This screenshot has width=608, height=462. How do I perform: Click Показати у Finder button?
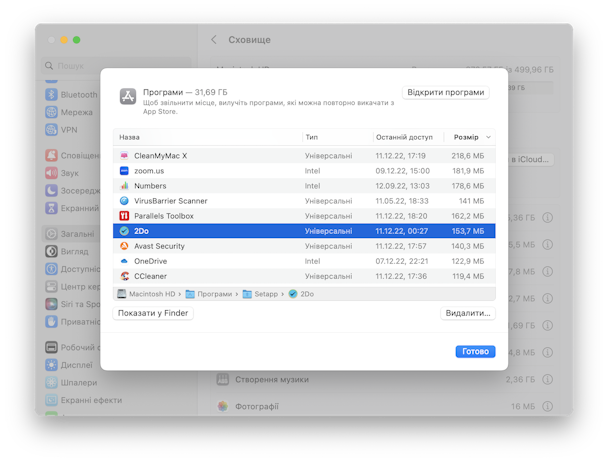pyautogui.click(x=153, y=313)
